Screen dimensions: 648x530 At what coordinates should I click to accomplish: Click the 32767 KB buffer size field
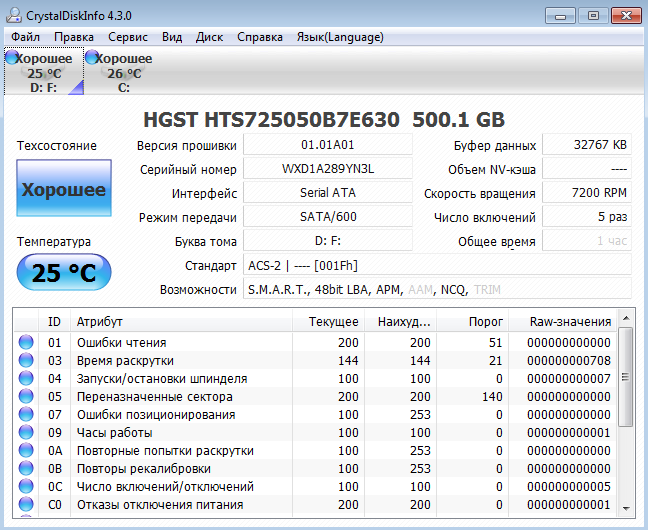tap(587, 145)
